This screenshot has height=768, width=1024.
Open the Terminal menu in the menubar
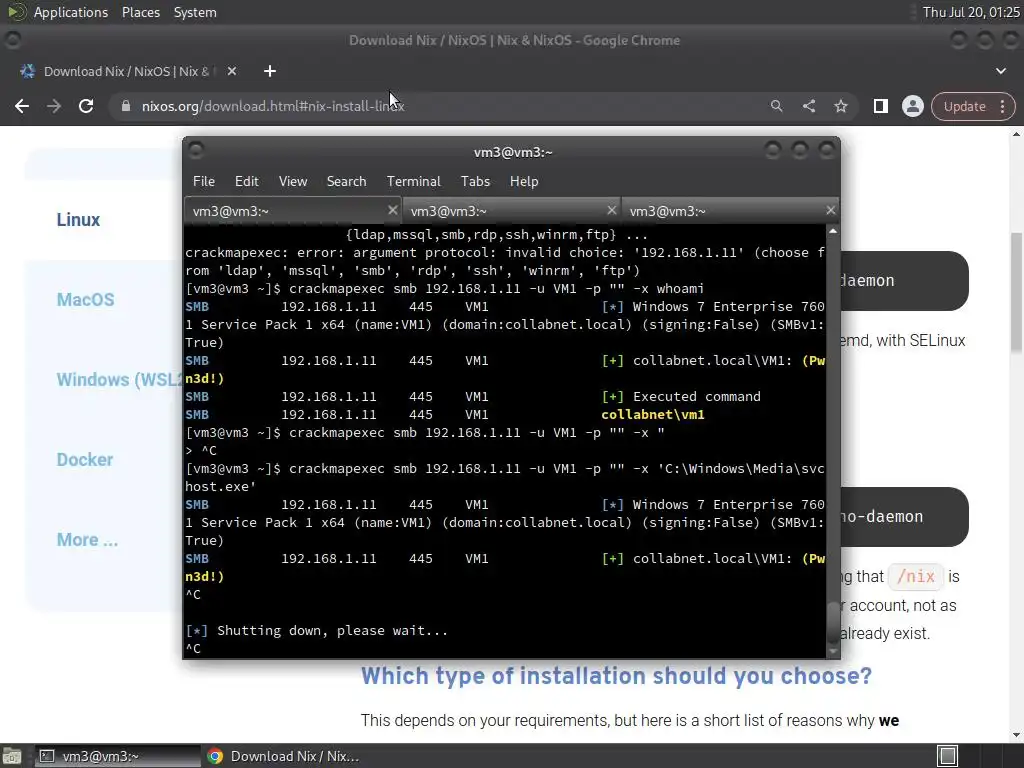click(413, 181)
